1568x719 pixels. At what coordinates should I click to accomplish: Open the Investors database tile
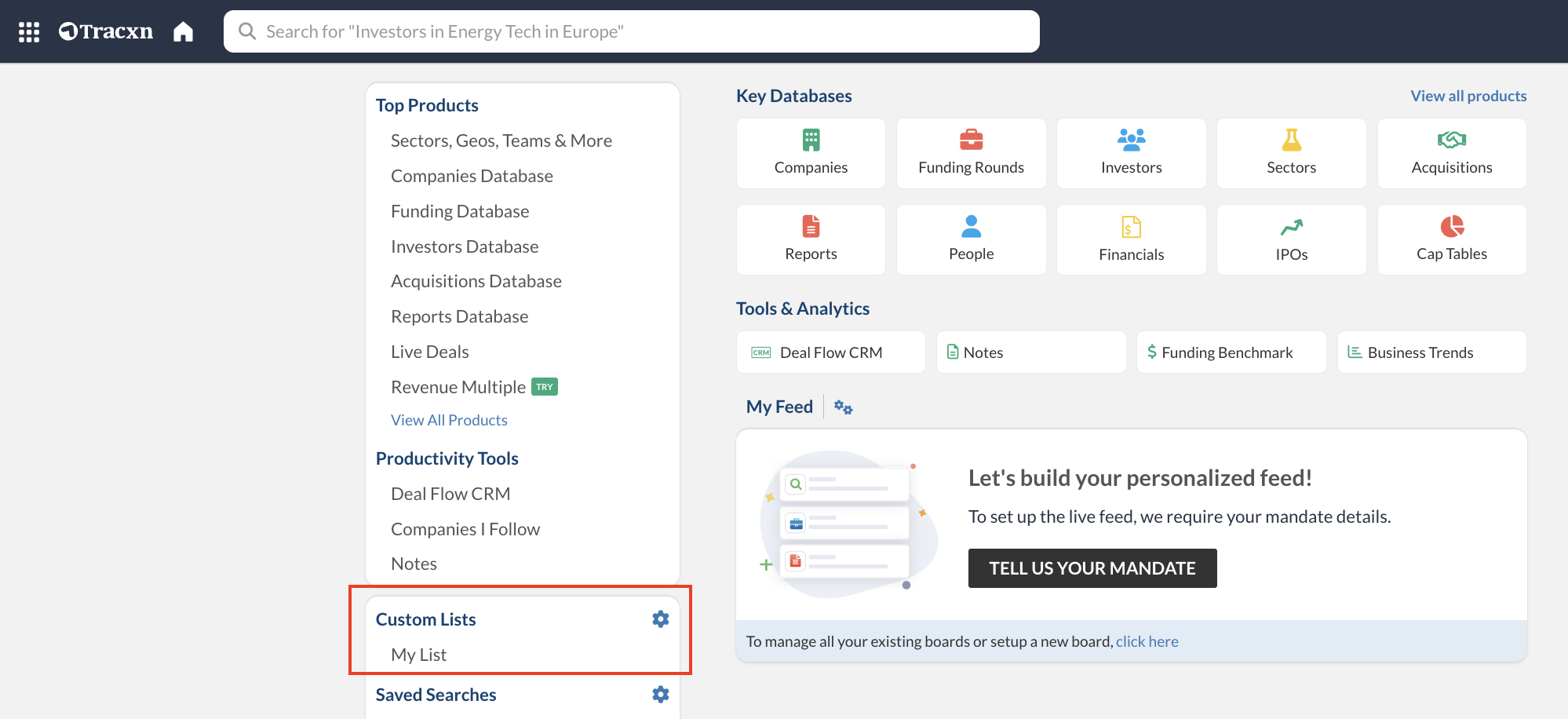pos(1131,154)
